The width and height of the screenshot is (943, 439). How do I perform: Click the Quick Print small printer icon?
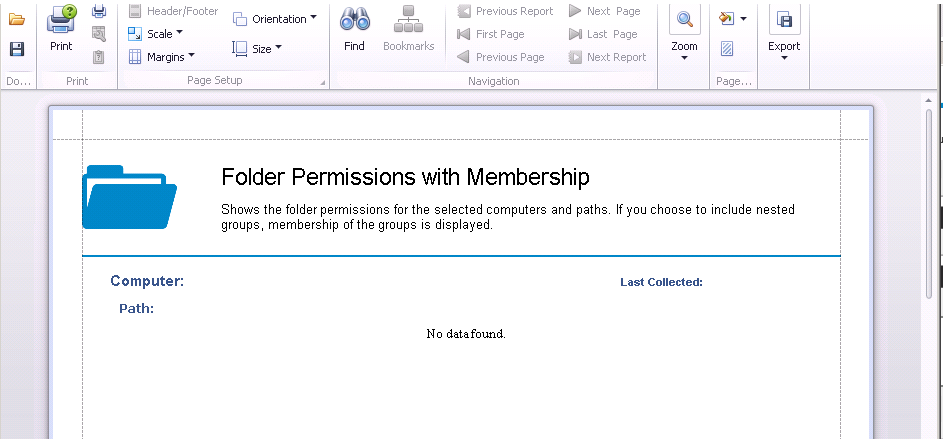(x=99, y=11)
